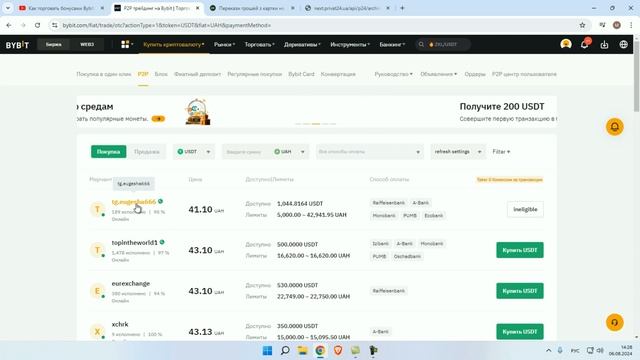Click the Получите 200 USDT banner

point(508,112)
